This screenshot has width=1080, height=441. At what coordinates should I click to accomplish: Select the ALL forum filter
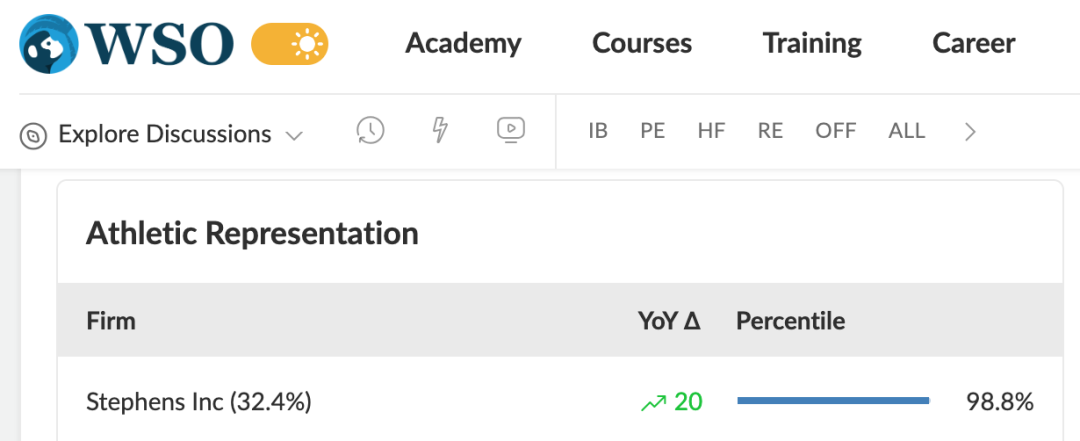coord(906,130)
